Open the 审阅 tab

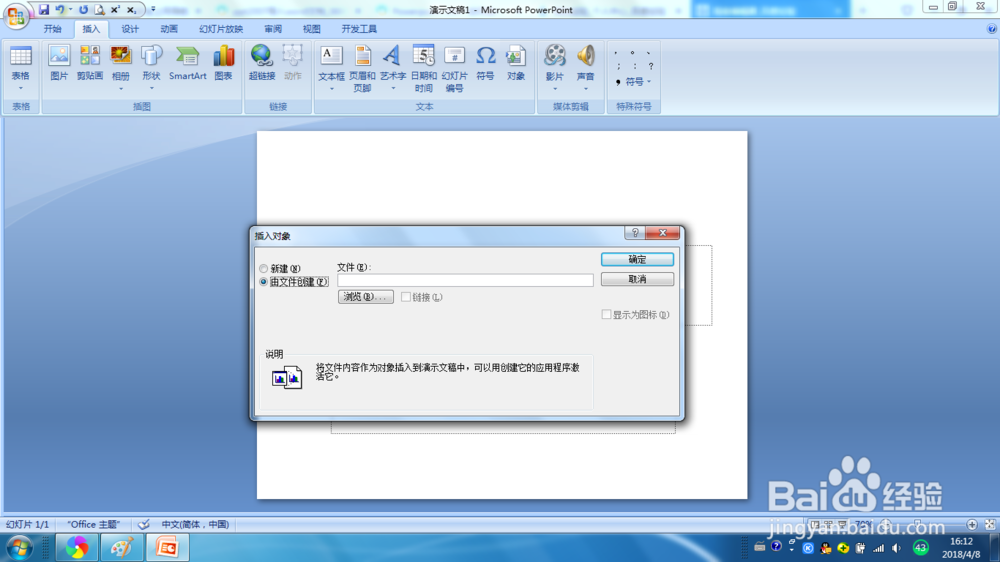tap(273, 29)
